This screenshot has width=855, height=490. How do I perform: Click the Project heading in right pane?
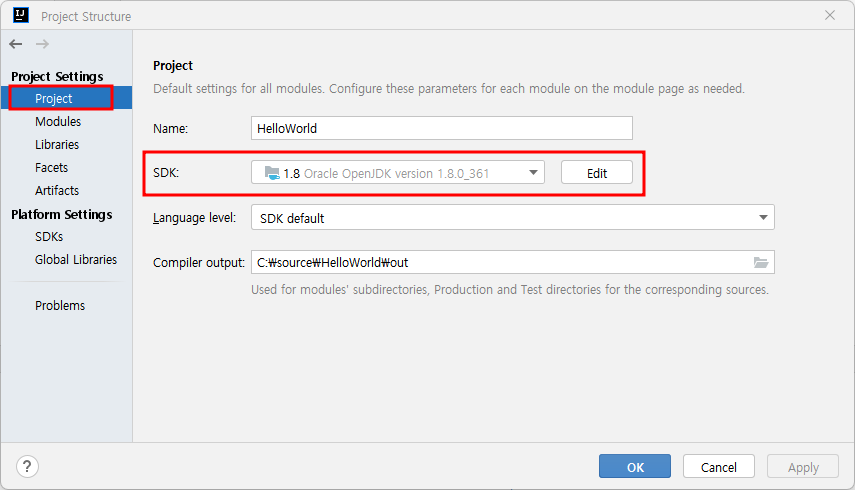173,65
